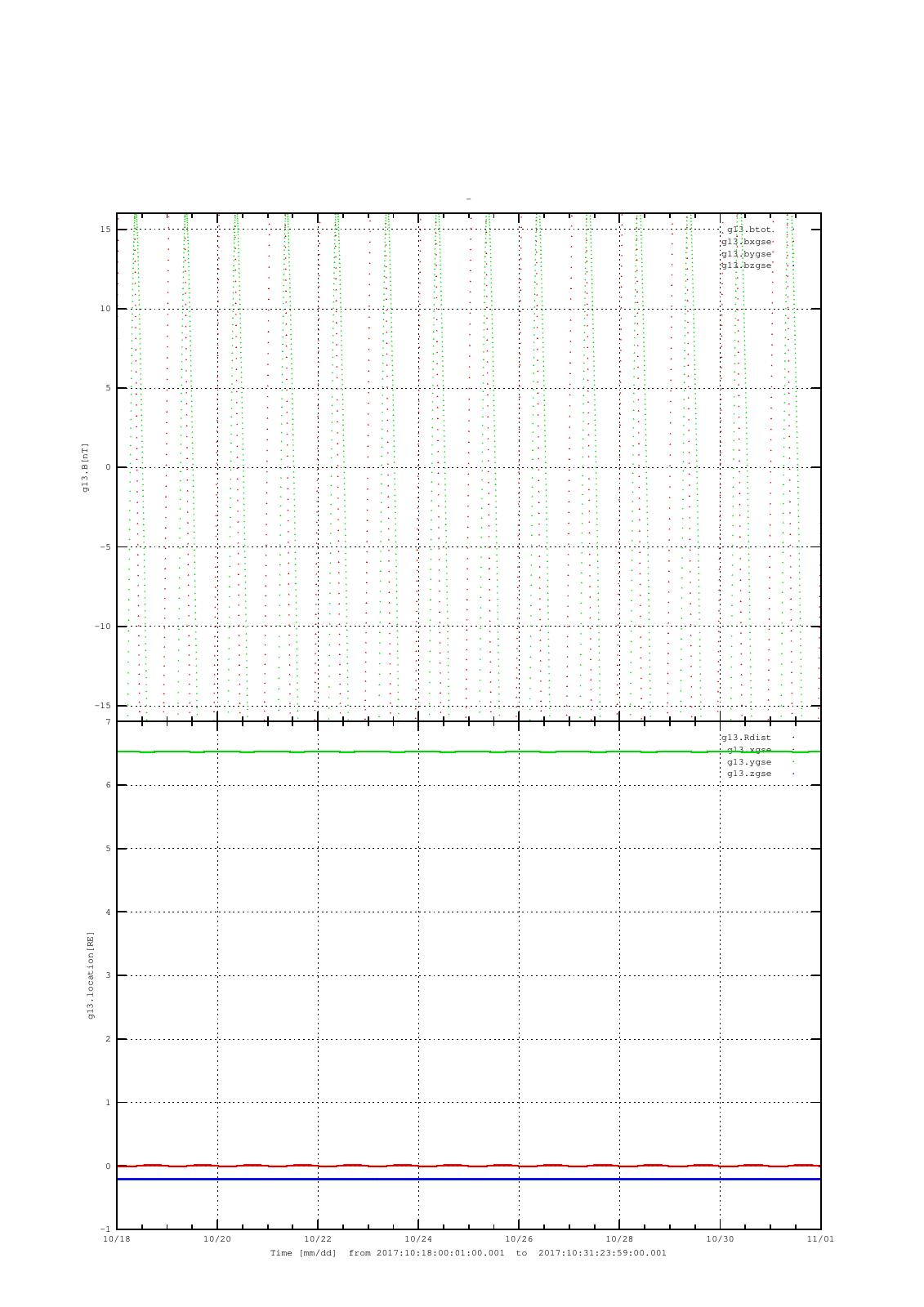Click the red wavy line at zero RE
The image size is (924, 1307).
[x=468, y=1166]
